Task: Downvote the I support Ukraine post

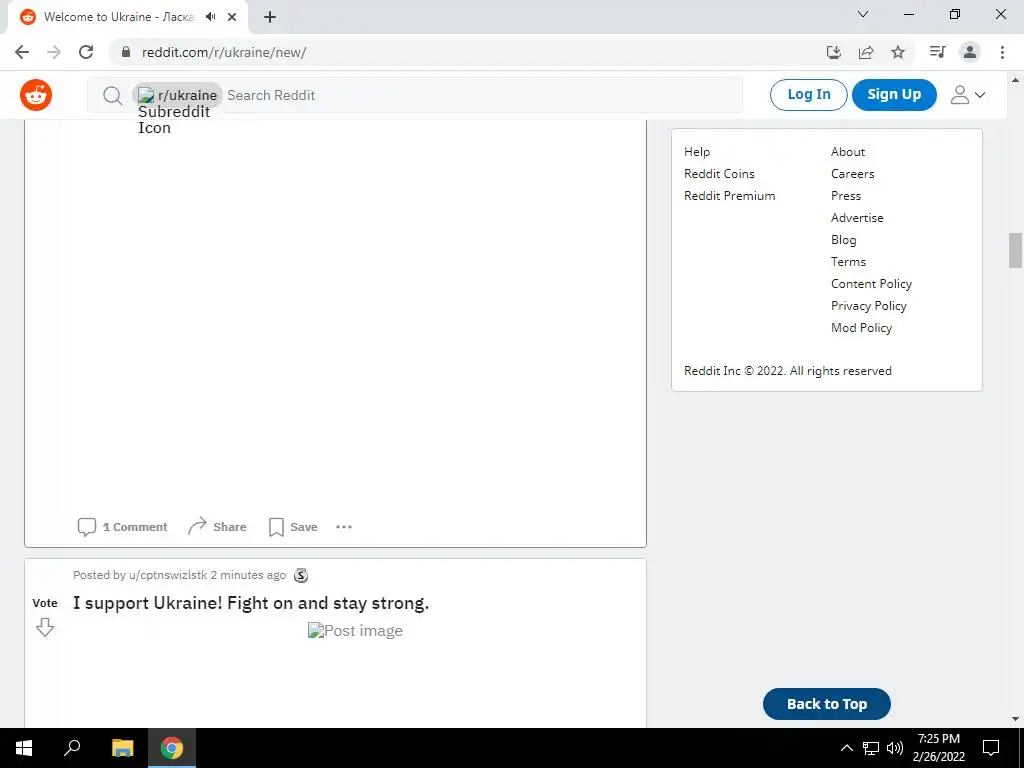Action: pos(45,628)
